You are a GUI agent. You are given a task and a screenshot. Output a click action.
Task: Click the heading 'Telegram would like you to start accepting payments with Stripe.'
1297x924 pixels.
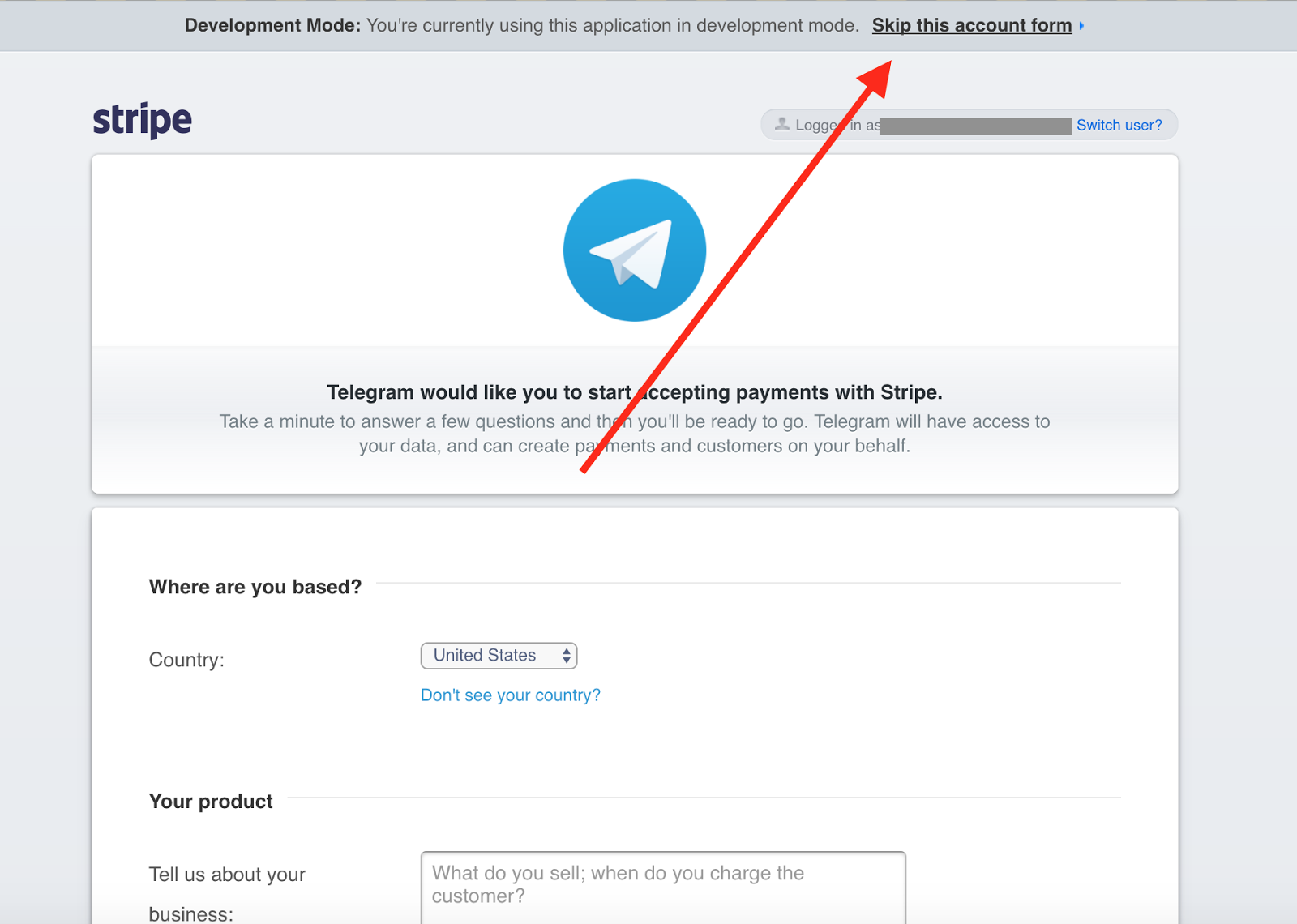pyautogui.click(x=635, y=392)
